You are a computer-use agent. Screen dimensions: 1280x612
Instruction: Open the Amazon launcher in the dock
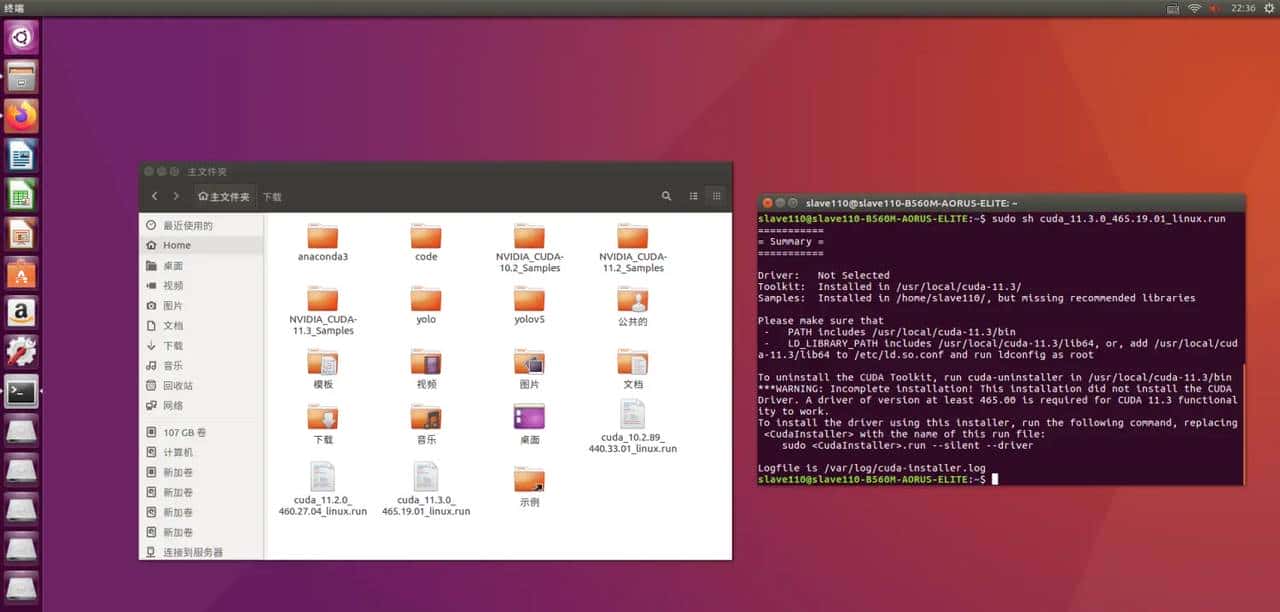22,310
